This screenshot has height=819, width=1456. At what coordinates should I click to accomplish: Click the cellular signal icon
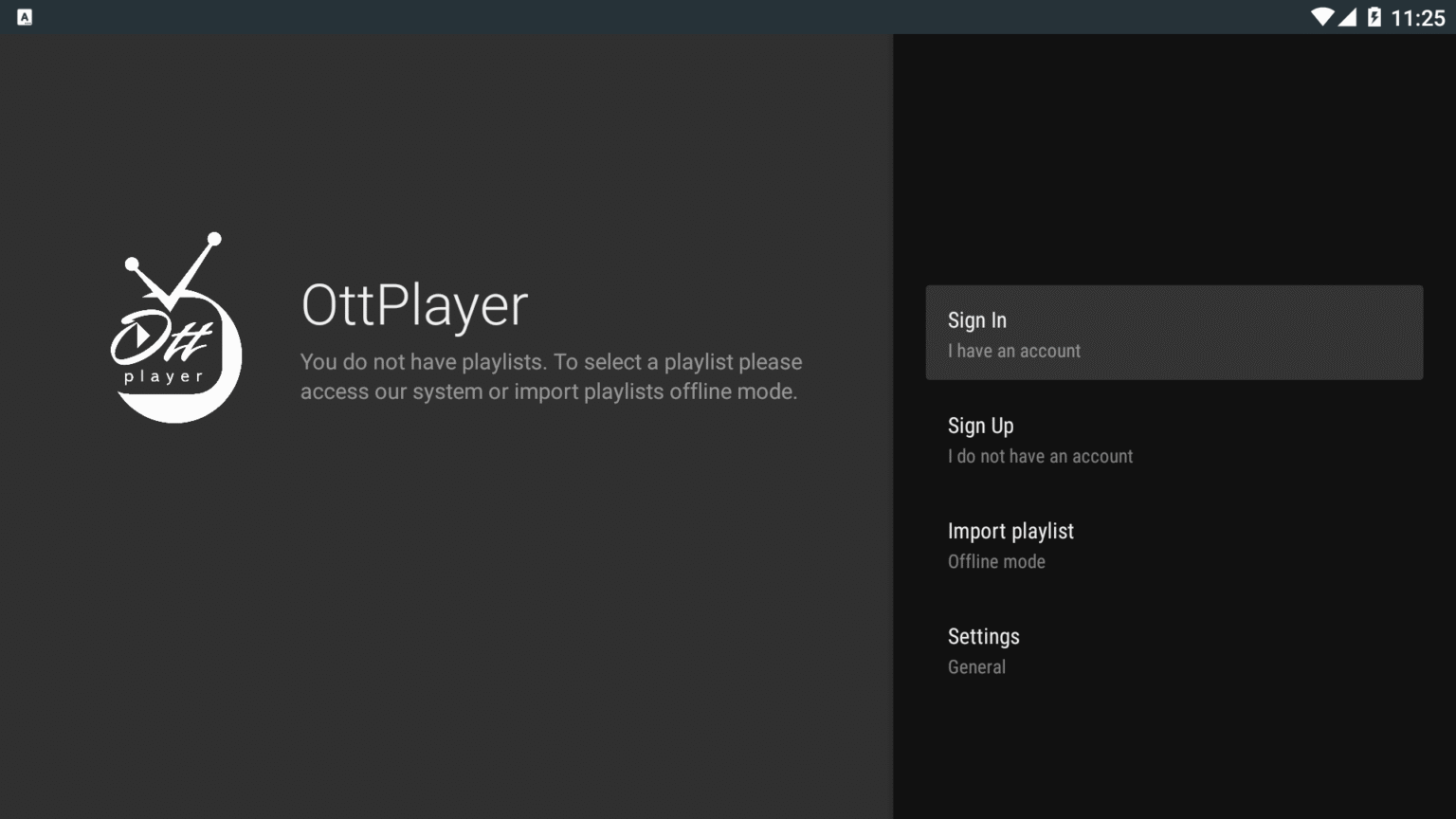point(1348,16)
